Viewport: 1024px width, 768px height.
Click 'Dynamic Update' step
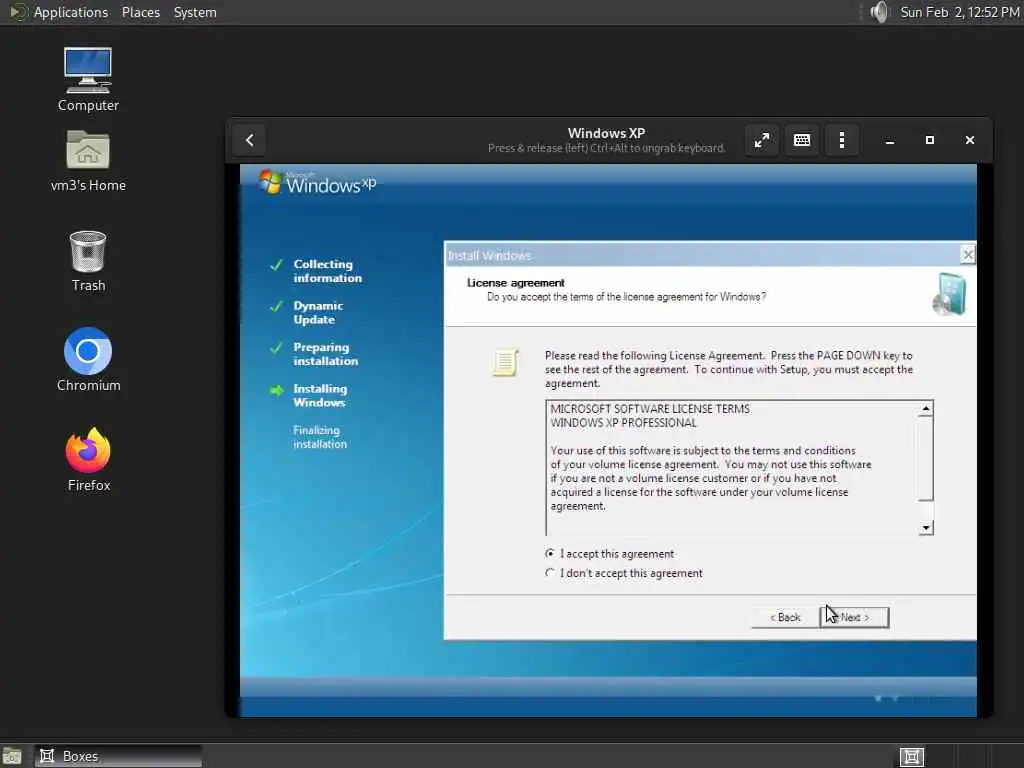point(318,313)
